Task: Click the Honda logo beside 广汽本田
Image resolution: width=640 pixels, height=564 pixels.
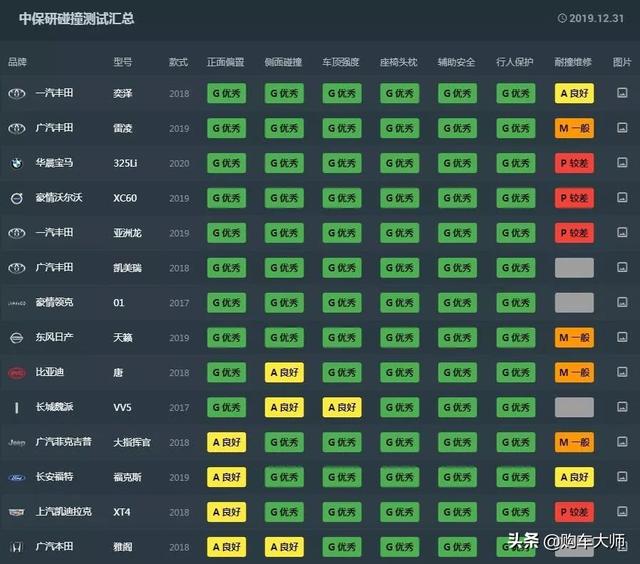Action: (17, 547)
